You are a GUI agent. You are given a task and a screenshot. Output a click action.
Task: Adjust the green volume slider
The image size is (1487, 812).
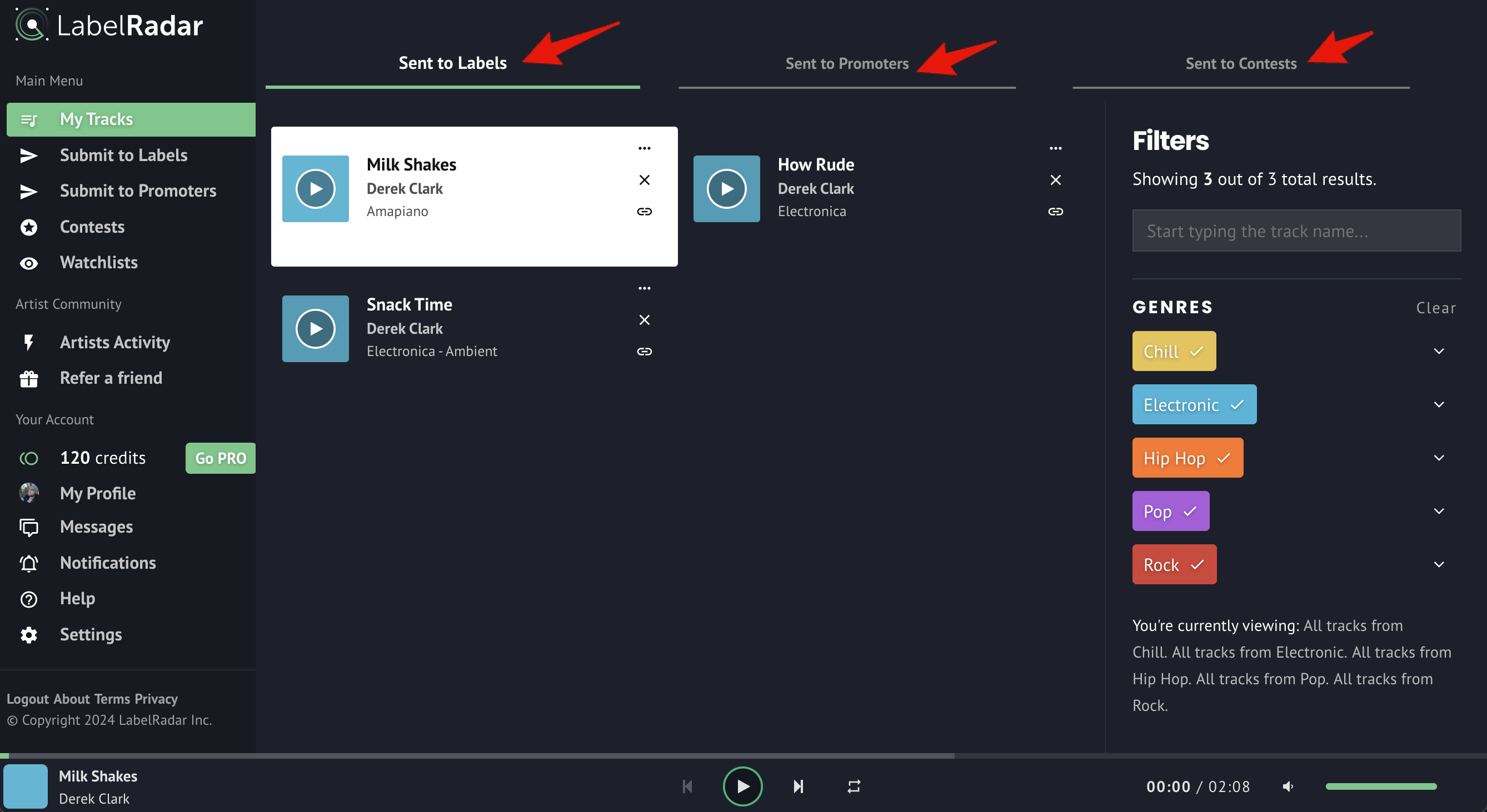click(1380, 786)
